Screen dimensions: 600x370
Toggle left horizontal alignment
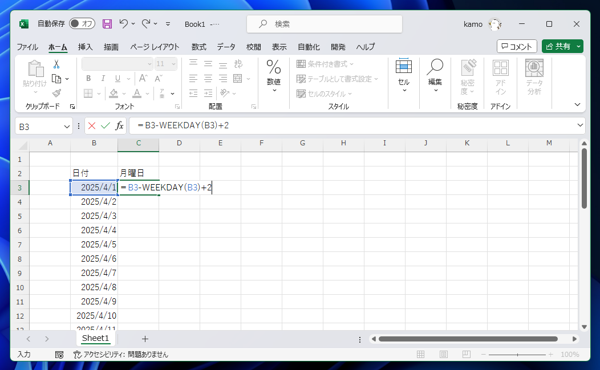point(193,79)
